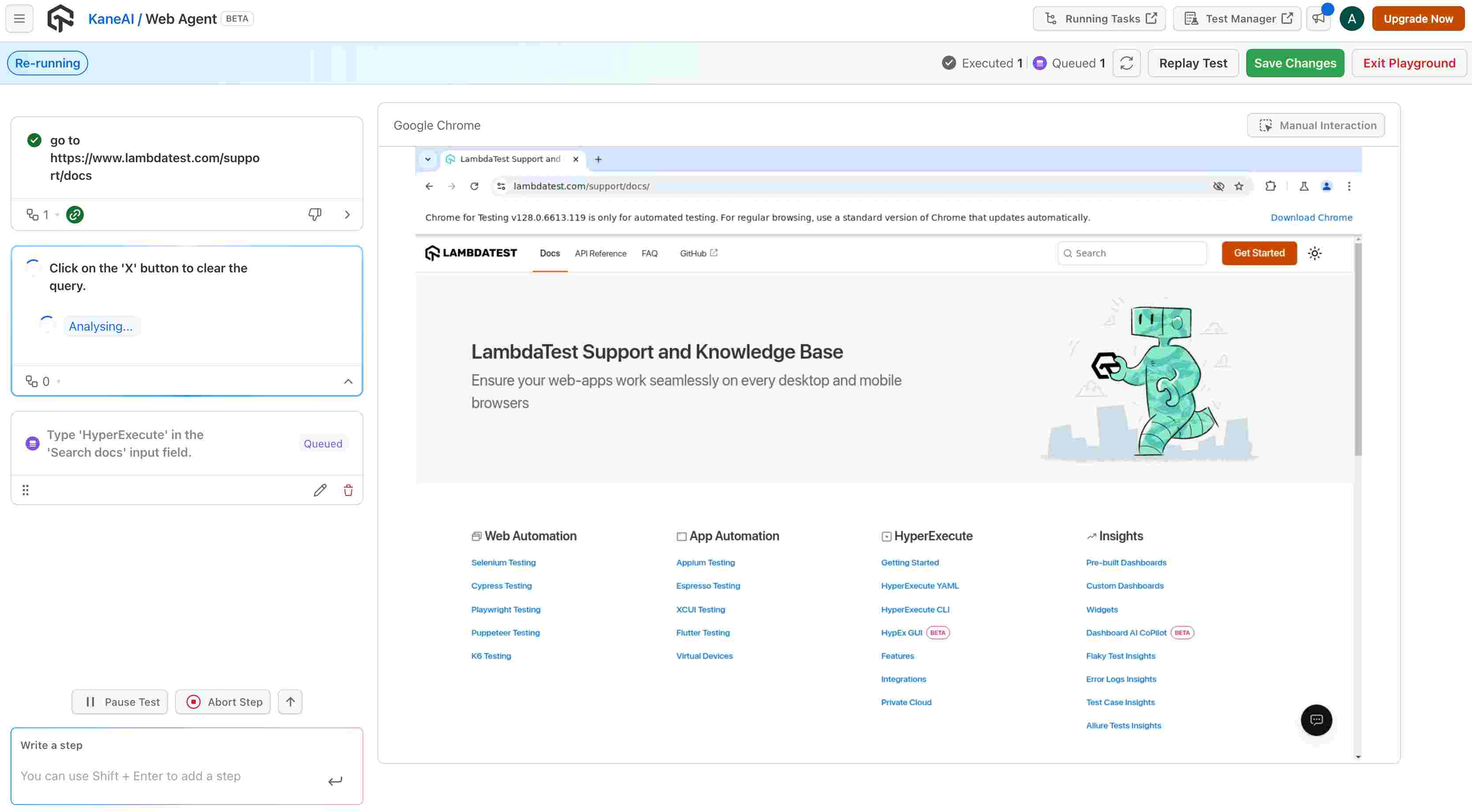Edit the queued HyperExecute step with pencil icon

click(320, 491)
